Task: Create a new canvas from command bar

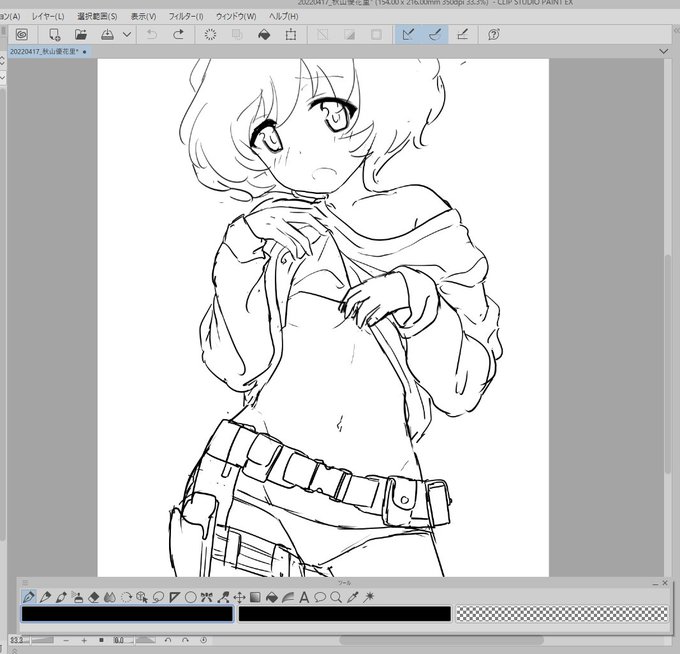Action: click(x=54, y=34)
